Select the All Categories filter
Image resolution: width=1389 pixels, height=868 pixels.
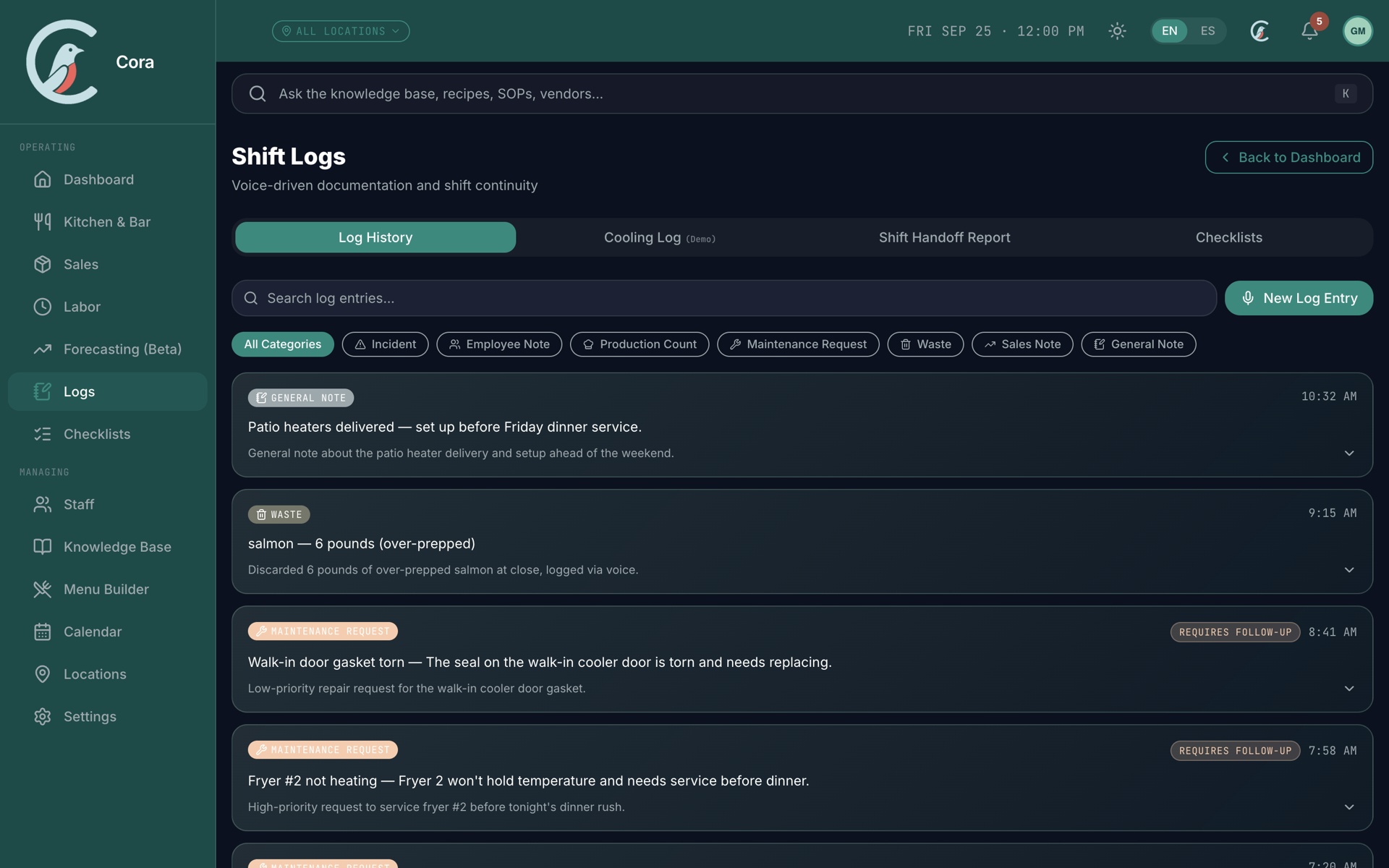[282, 344]
